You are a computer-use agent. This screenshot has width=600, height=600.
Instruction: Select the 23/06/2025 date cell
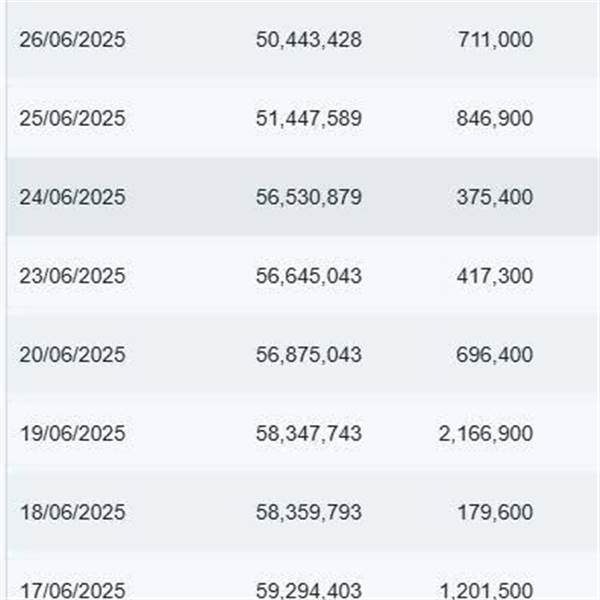coord(72,276)
